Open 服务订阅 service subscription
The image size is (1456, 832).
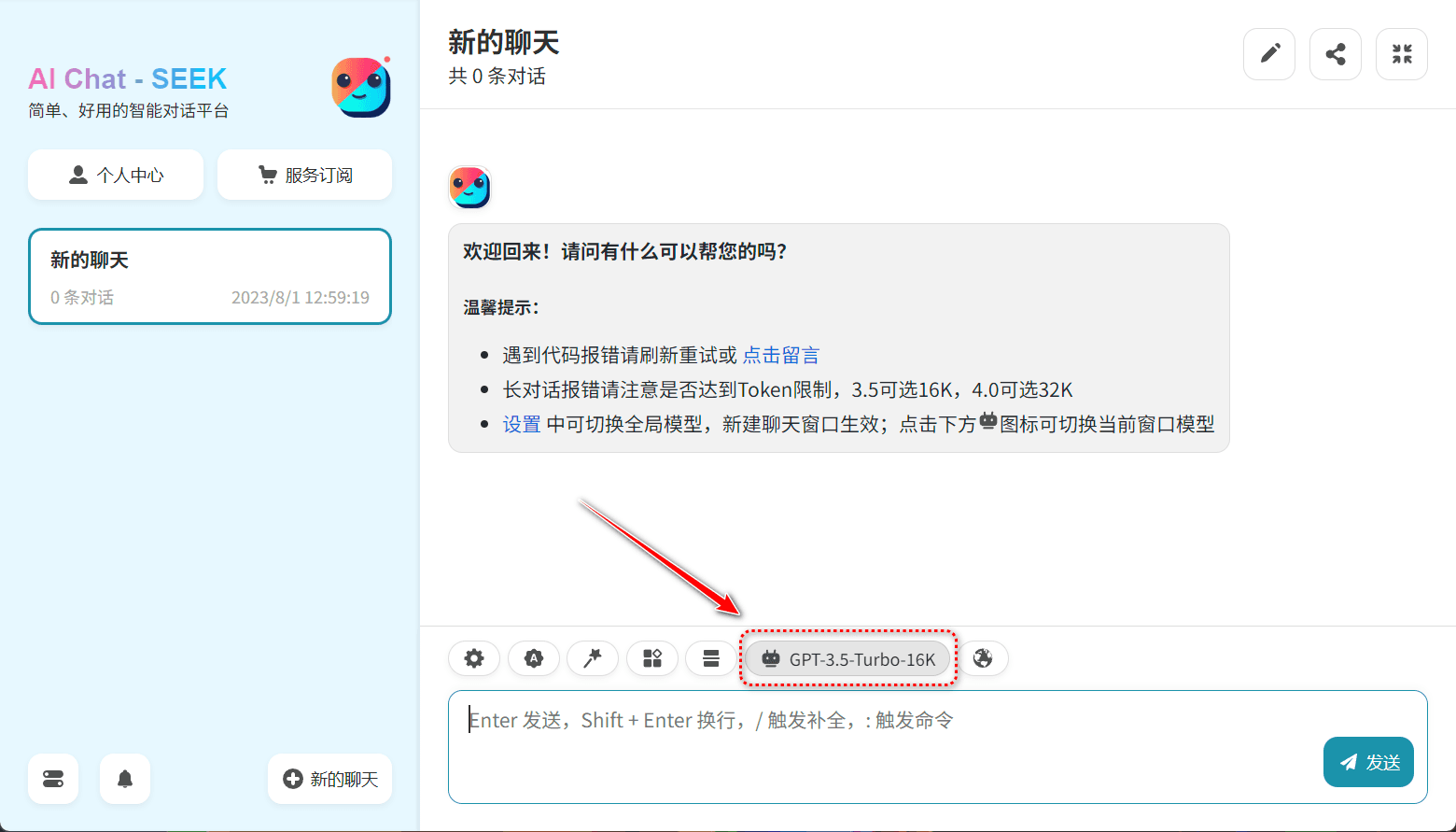304,175
